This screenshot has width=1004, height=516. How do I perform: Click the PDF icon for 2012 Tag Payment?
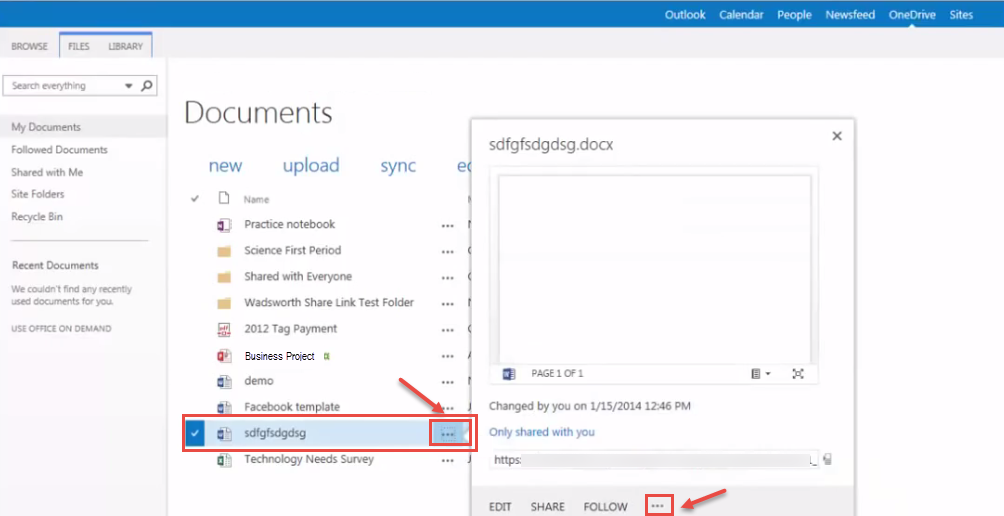point(223,329)
